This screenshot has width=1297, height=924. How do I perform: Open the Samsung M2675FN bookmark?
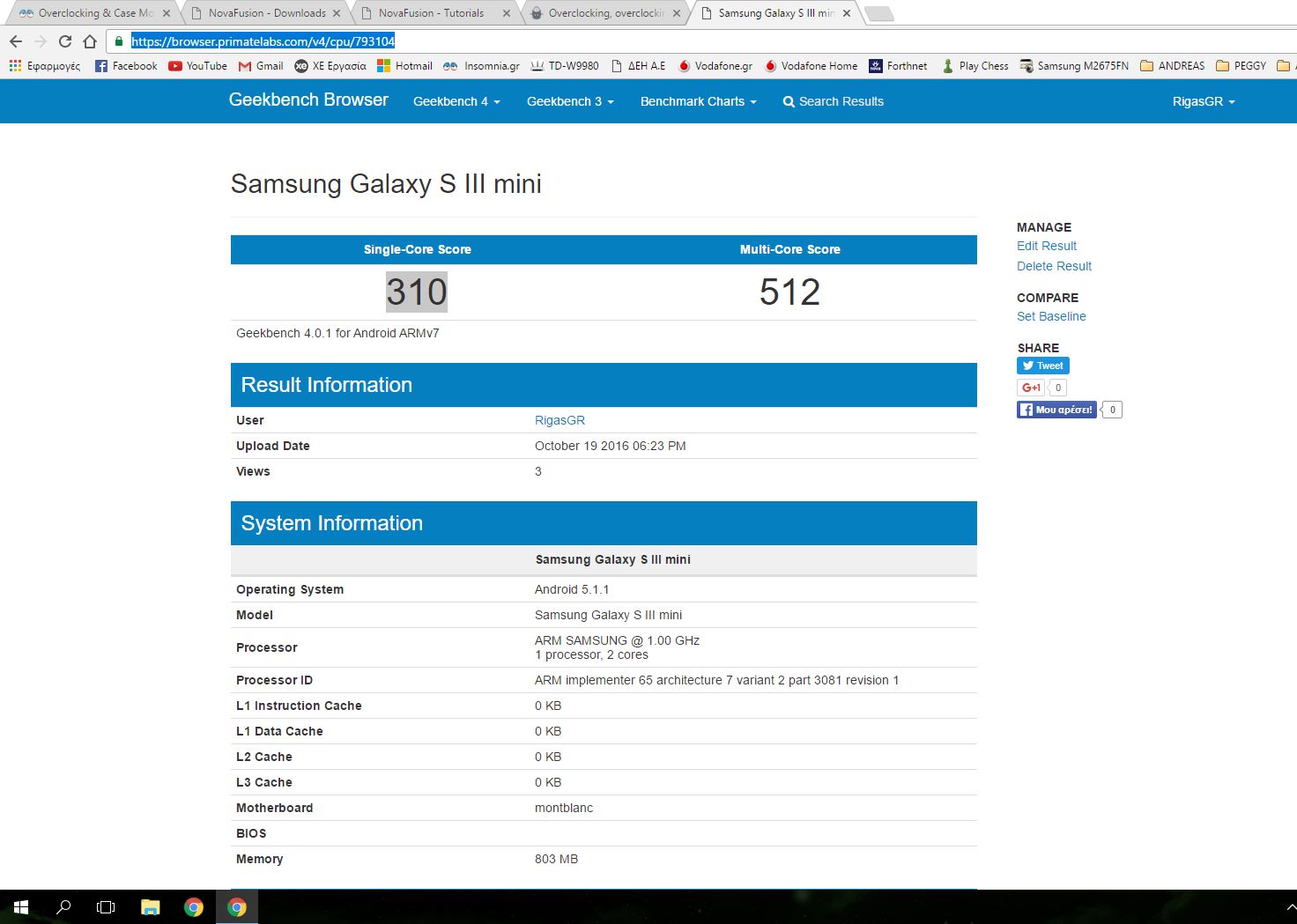coord(1074,66)
